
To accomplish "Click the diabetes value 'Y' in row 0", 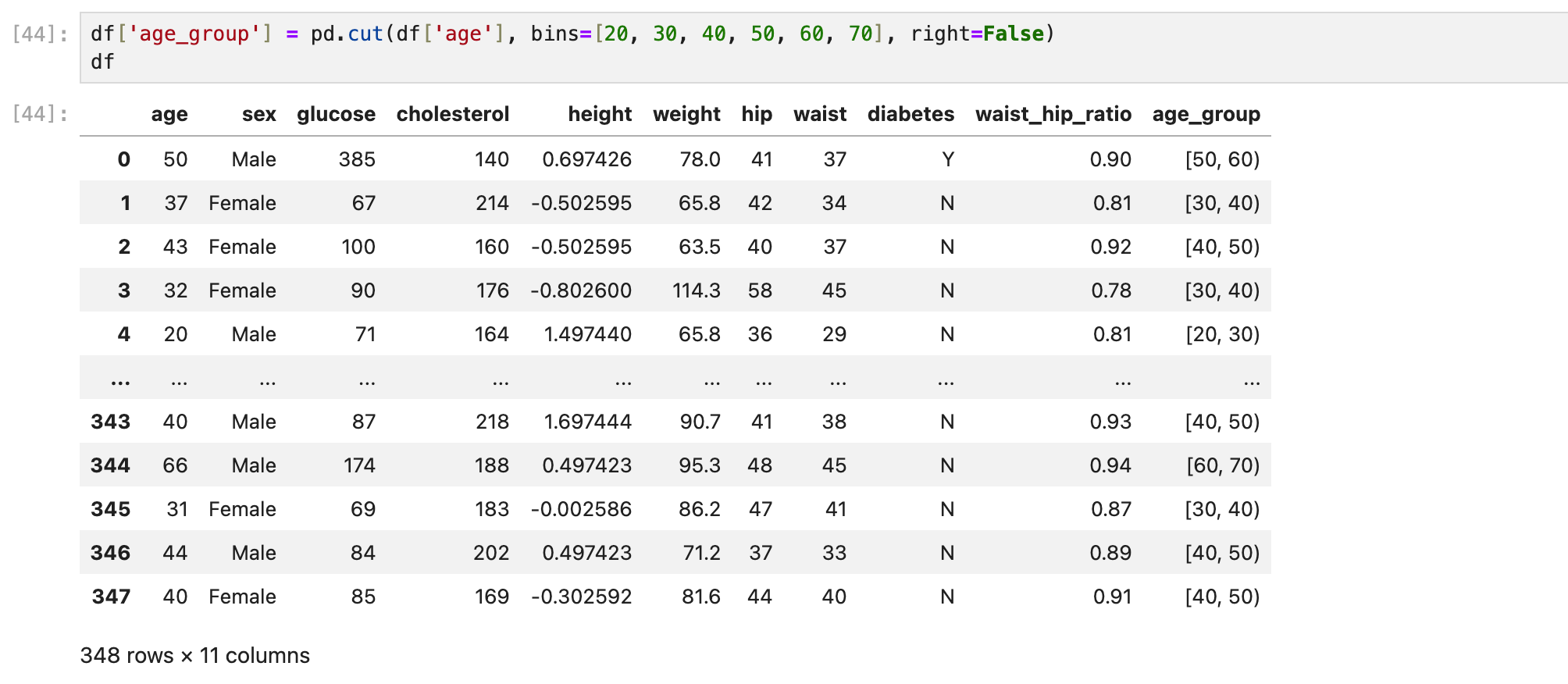I will tap(948, 159).
